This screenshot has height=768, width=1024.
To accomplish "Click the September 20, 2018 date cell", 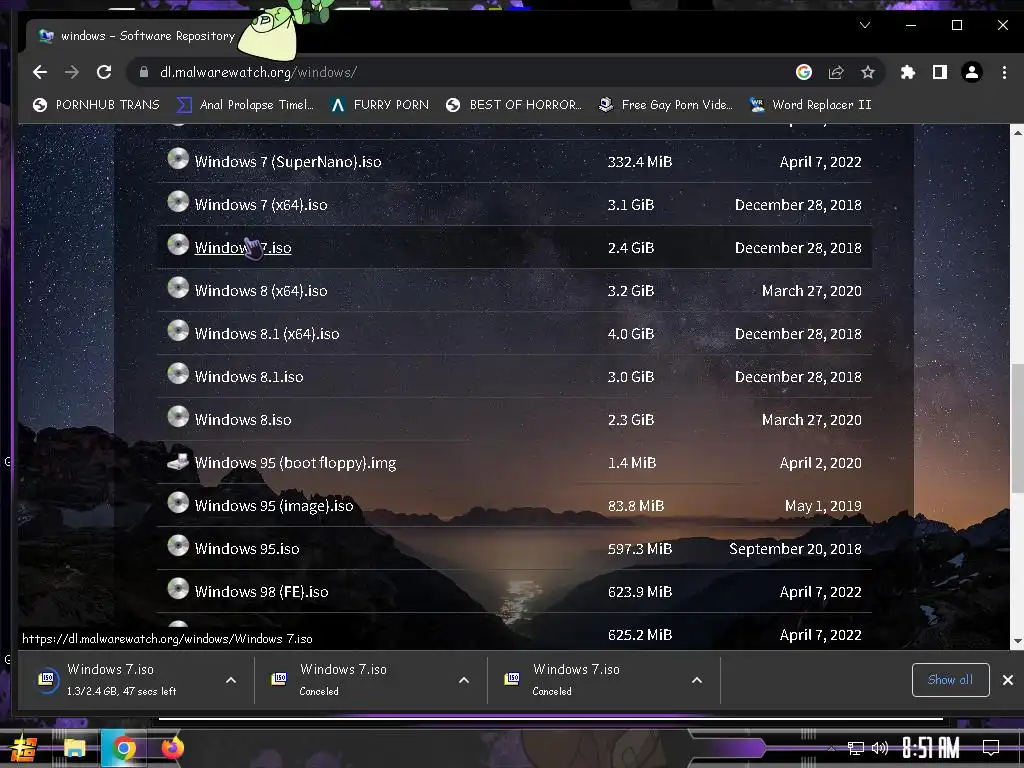I will pyautogui.click(x=795, y=549).
